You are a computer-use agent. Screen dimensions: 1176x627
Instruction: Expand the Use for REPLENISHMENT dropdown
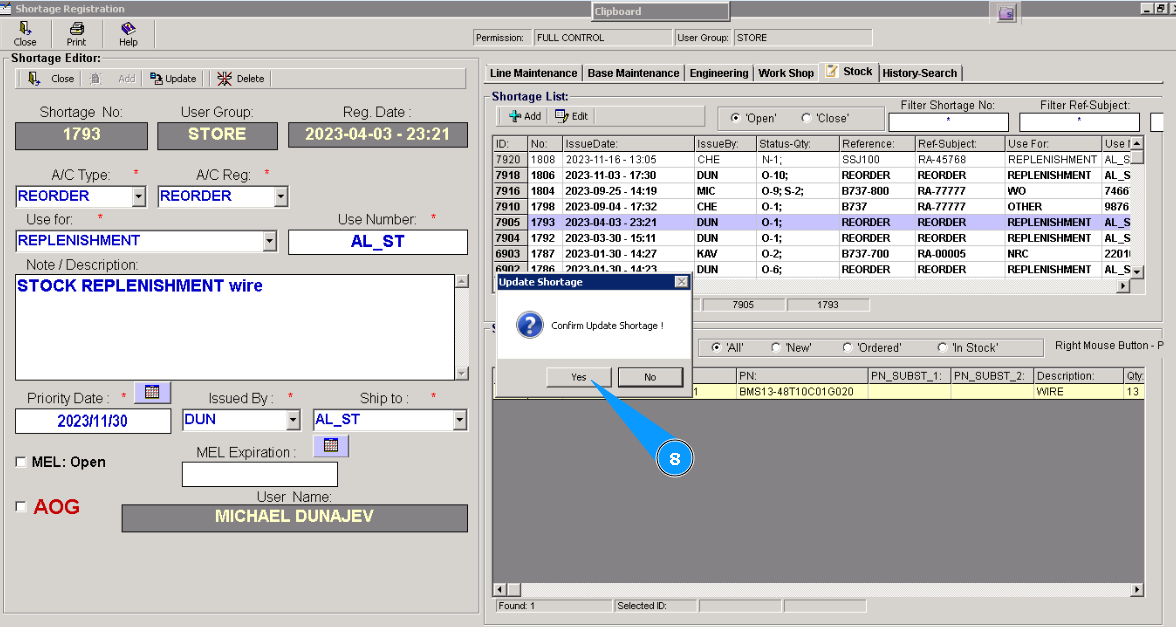(268, 241)
